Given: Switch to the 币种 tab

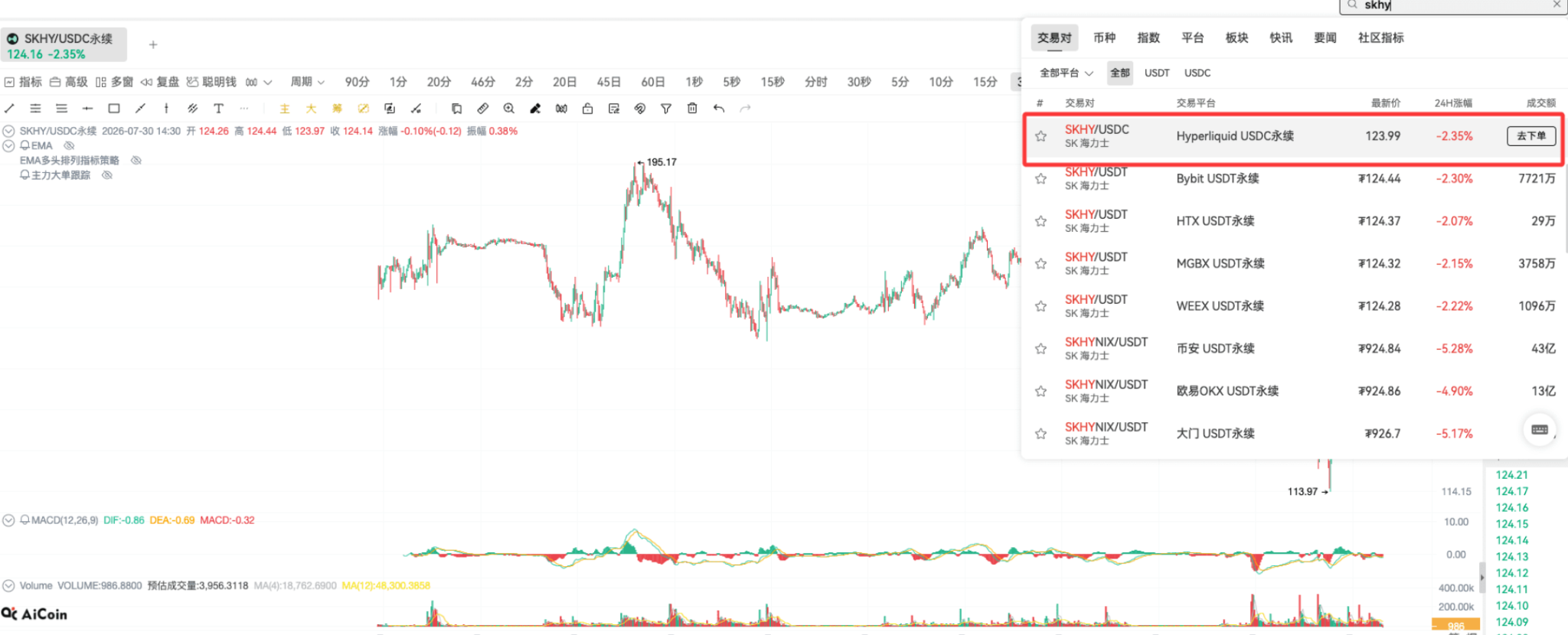Looking at the screenshot, I should (1104, 37).
